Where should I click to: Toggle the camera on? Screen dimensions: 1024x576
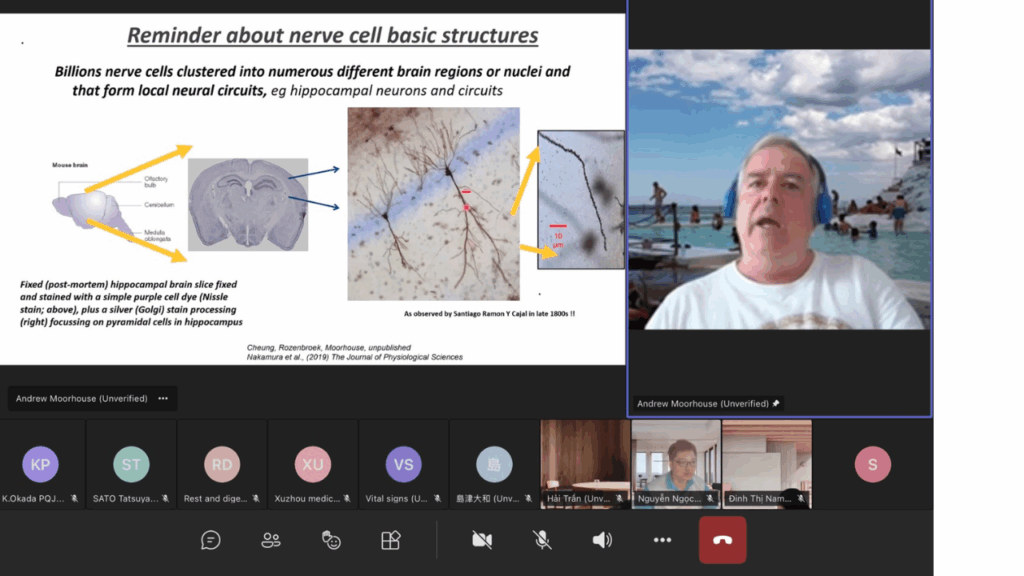point(482,540)
